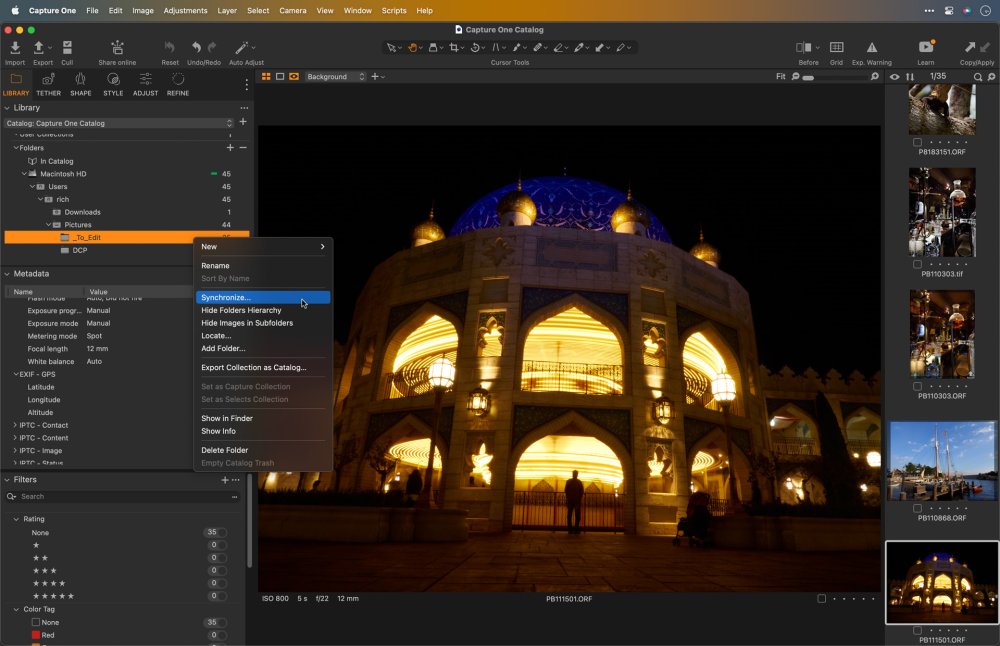The height and width of the screenshot is (646, 1000).
Task: Open the Tether tool tab
Action: [x=48, y=80]
